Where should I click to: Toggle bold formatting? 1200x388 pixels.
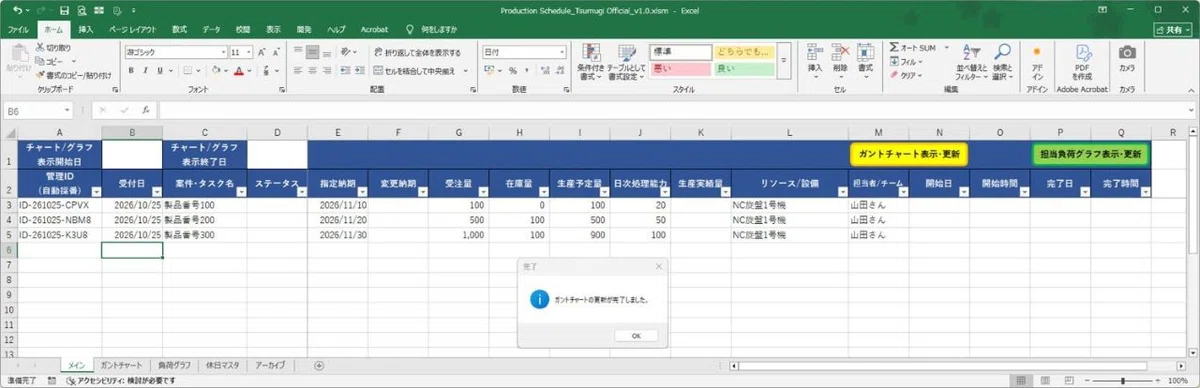tap(130, 71)
